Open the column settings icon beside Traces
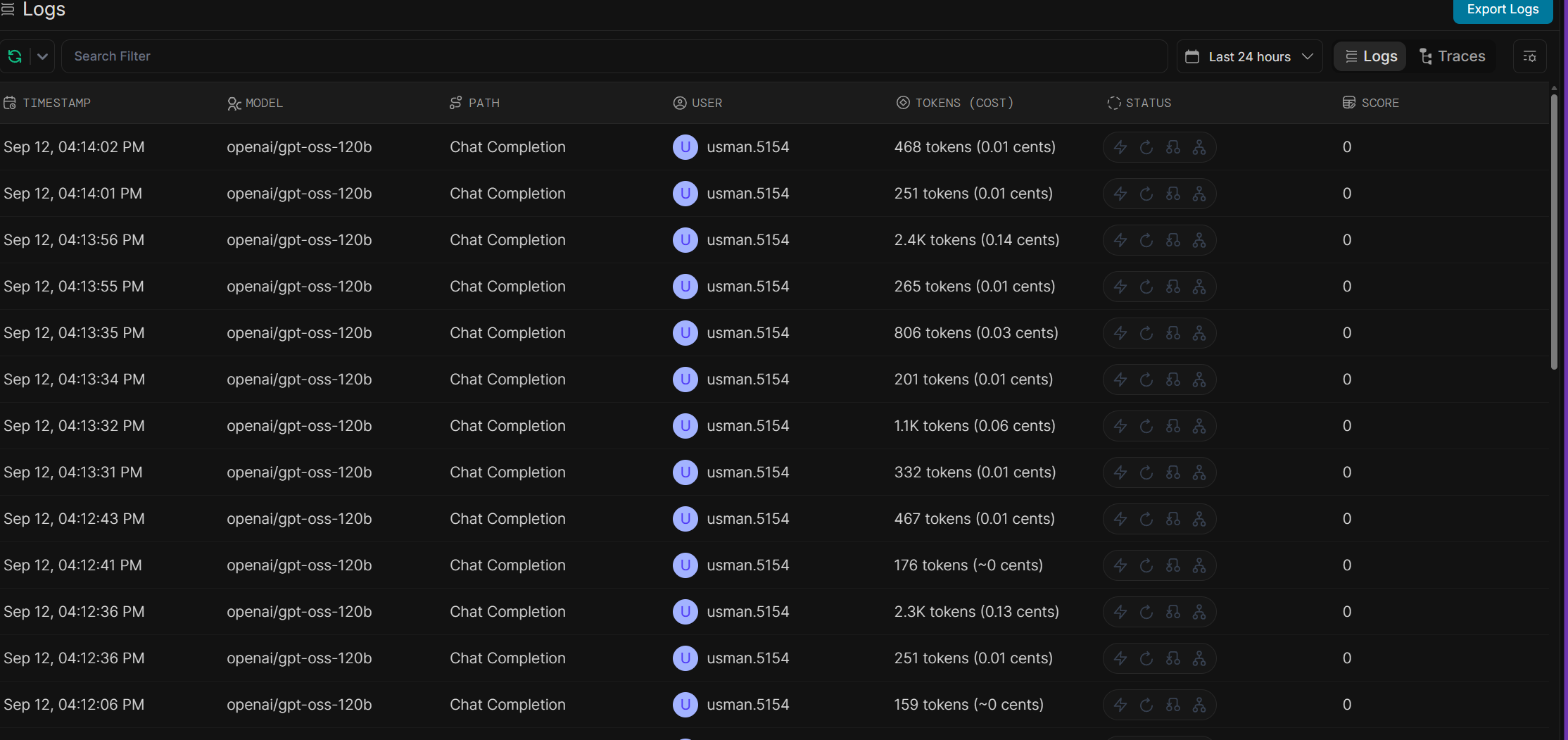The image size is (1568, 740). (x=1529, y=56)
